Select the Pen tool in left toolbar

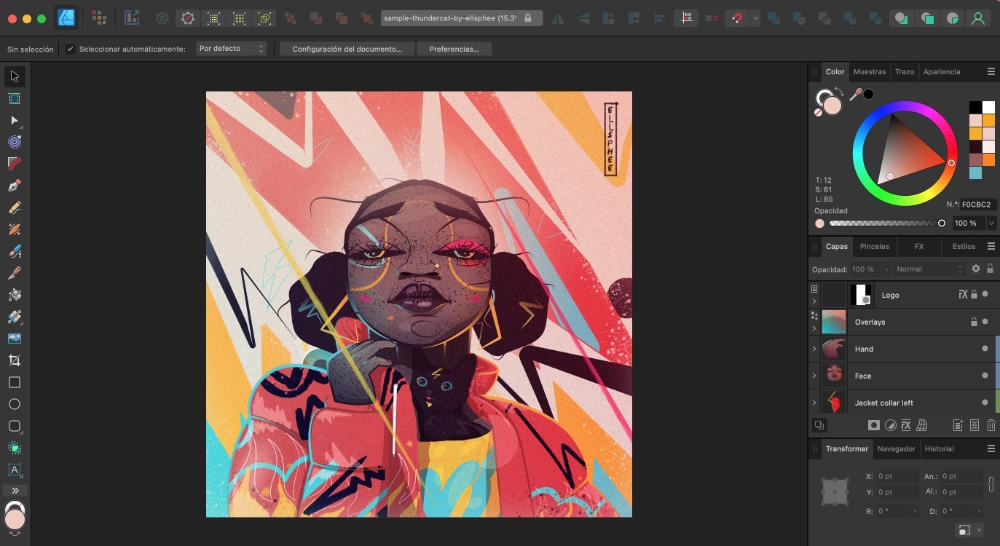pyautogui.click(x=14, y=186)
